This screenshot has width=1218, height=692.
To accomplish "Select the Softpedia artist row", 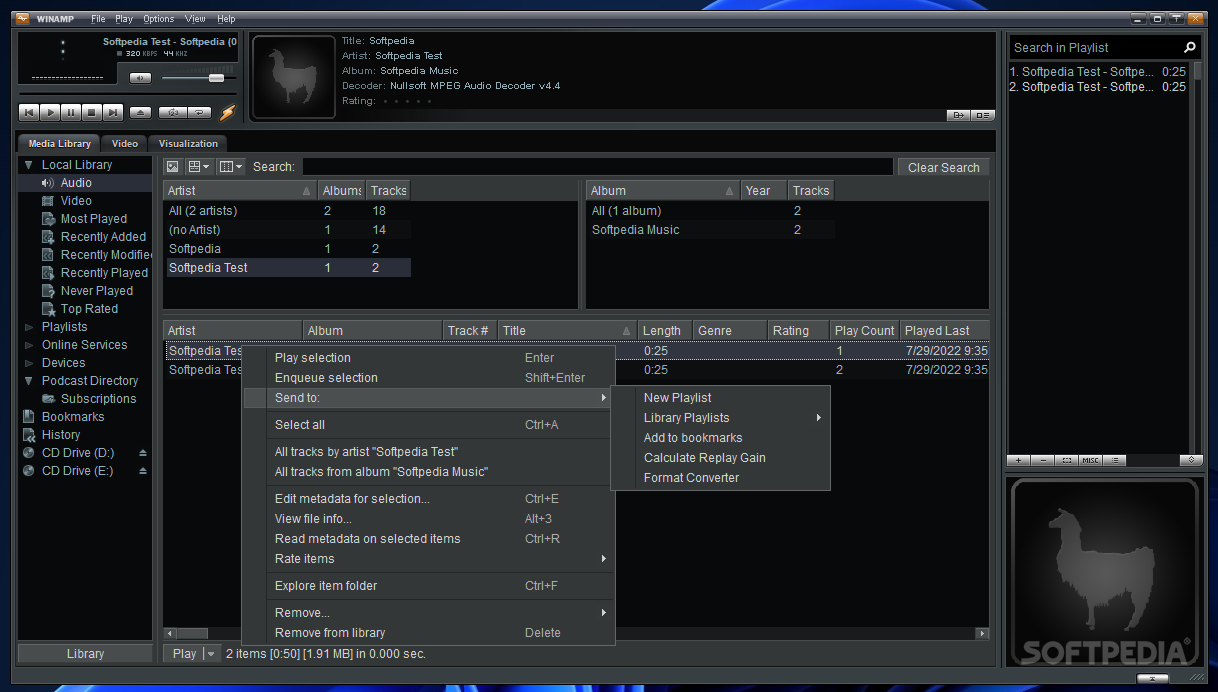I will click(x=287, y=249).
